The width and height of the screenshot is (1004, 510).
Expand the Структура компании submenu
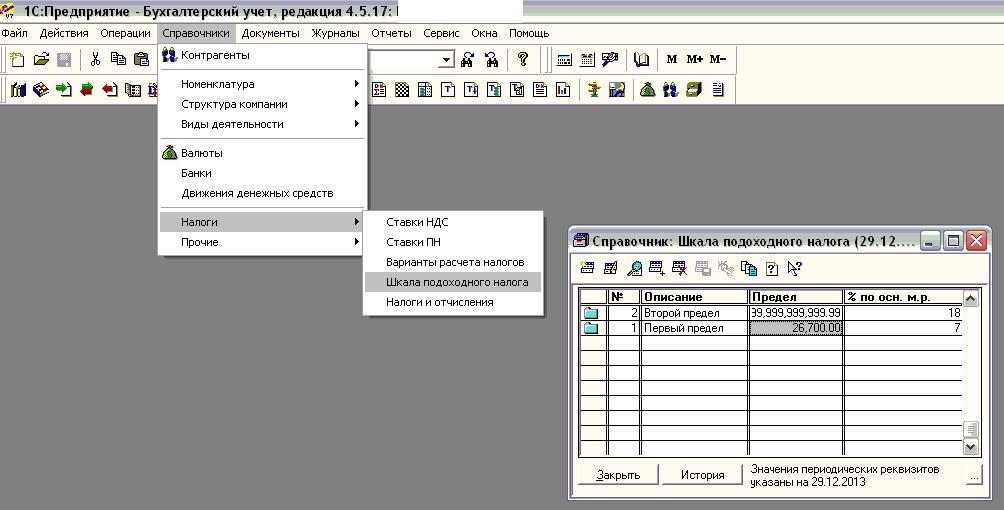point(263,104)
